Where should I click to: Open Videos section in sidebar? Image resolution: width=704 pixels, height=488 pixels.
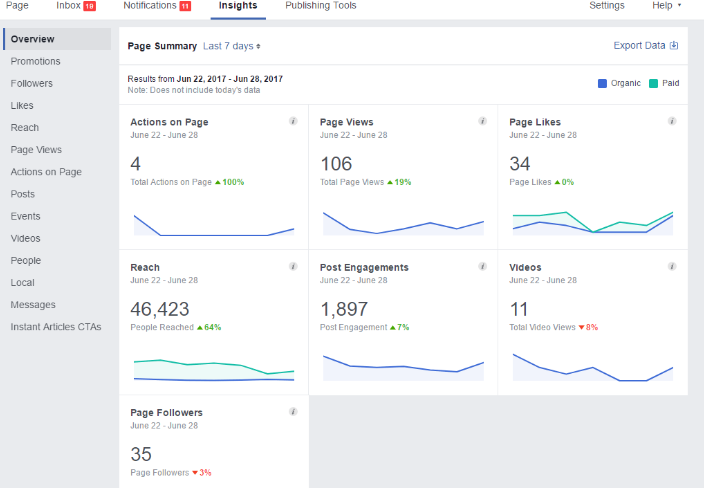[26, 238]
